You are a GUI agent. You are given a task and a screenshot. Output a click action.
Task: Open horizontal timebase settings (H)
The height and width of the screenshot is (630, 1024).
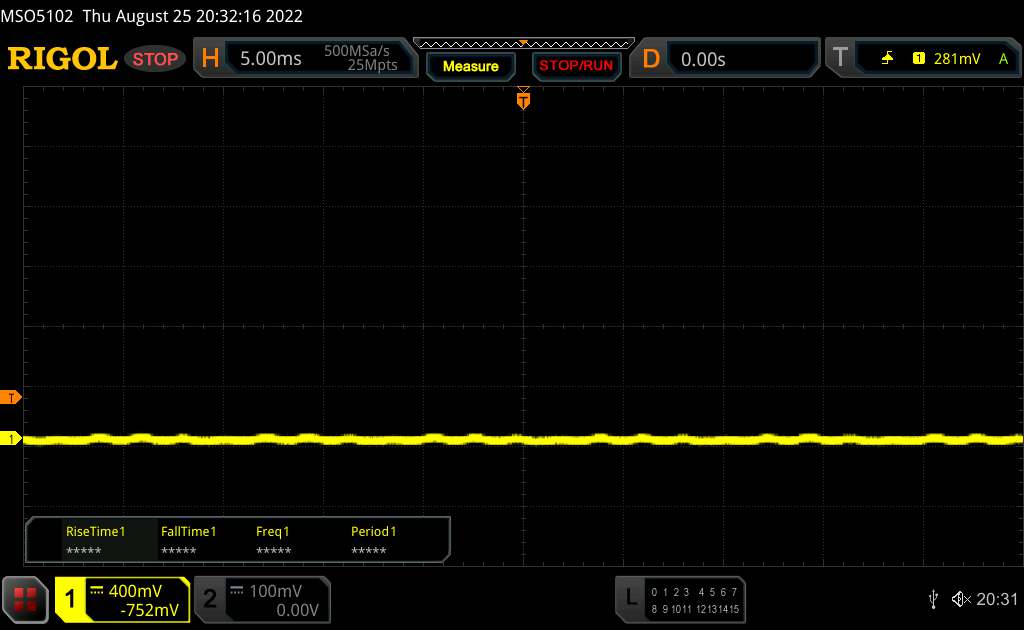(210, 59)
